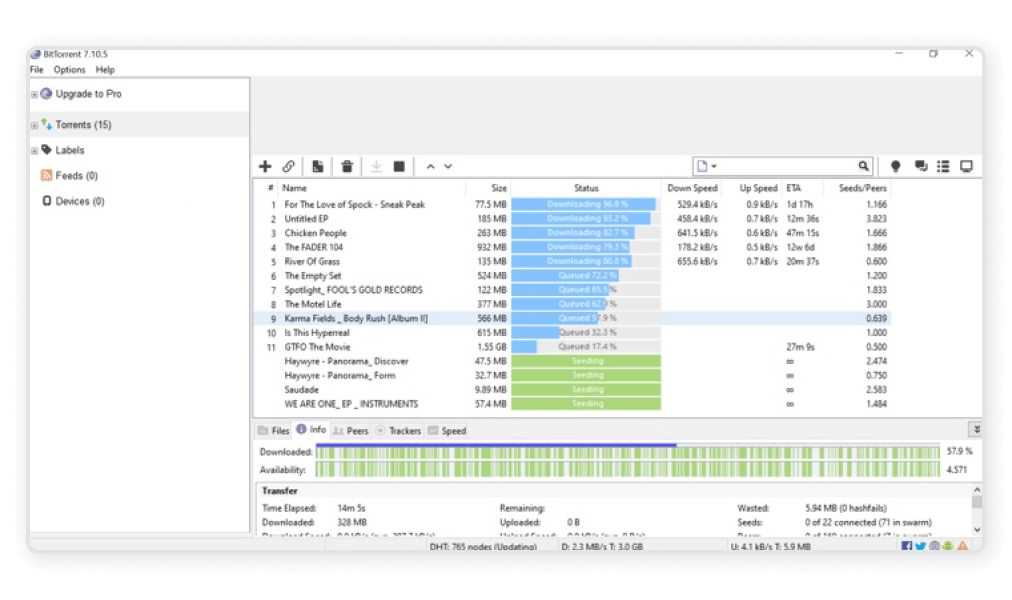Screen dimensions: 1012x600
Task: Select The Empty Set torrent row
Action: click(x=571, y=275)
